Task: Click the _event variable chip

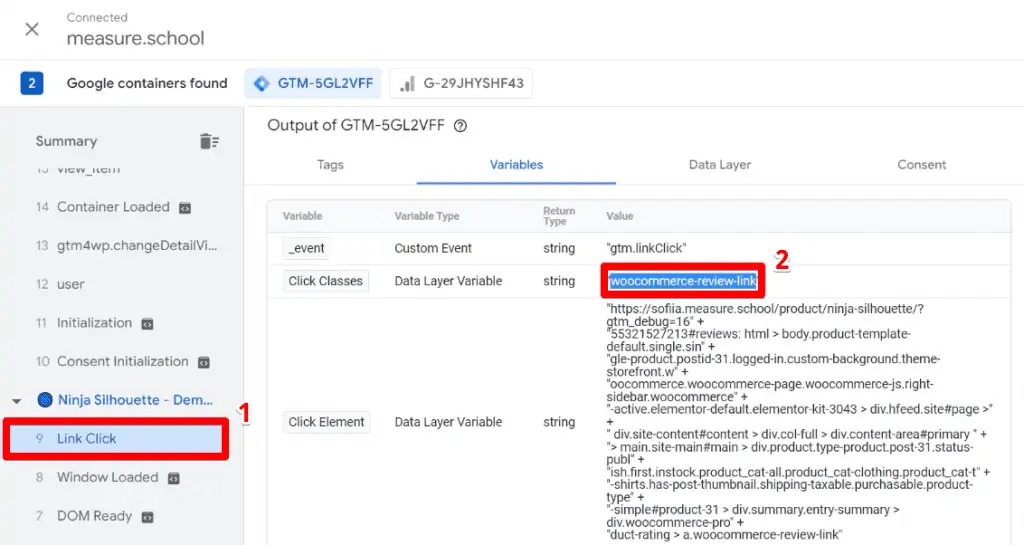Action: 306,248
